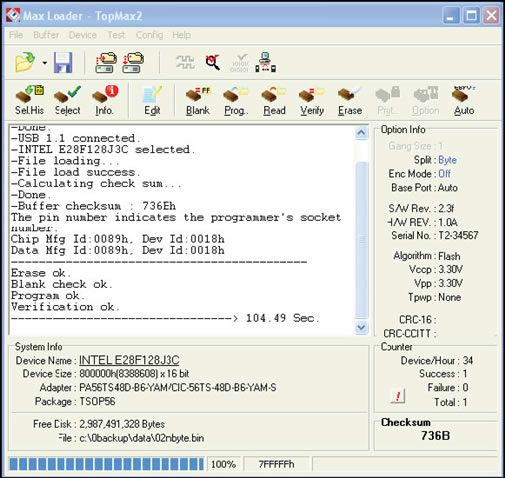Open the buffer Edit tool
505x478 pixels.
click(x=152, y=100)
